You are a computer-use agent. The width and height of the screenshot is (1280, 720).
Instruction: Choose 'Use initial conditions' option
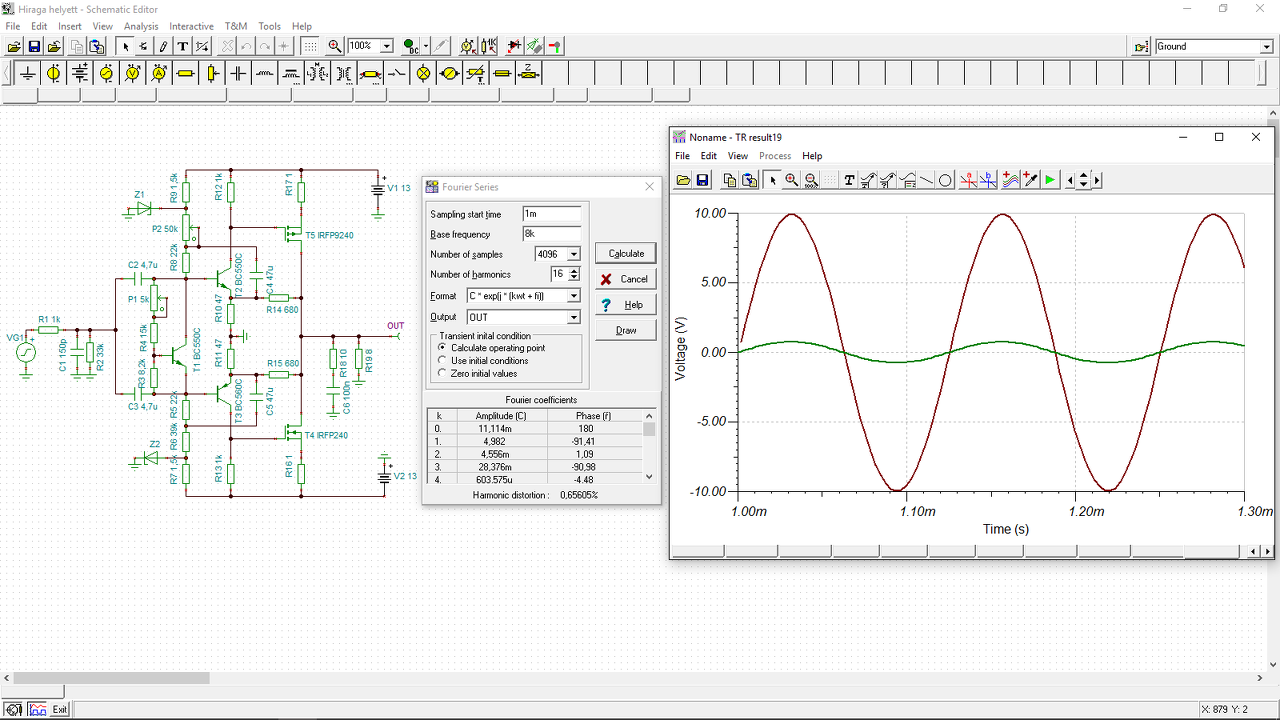[443, 361]
